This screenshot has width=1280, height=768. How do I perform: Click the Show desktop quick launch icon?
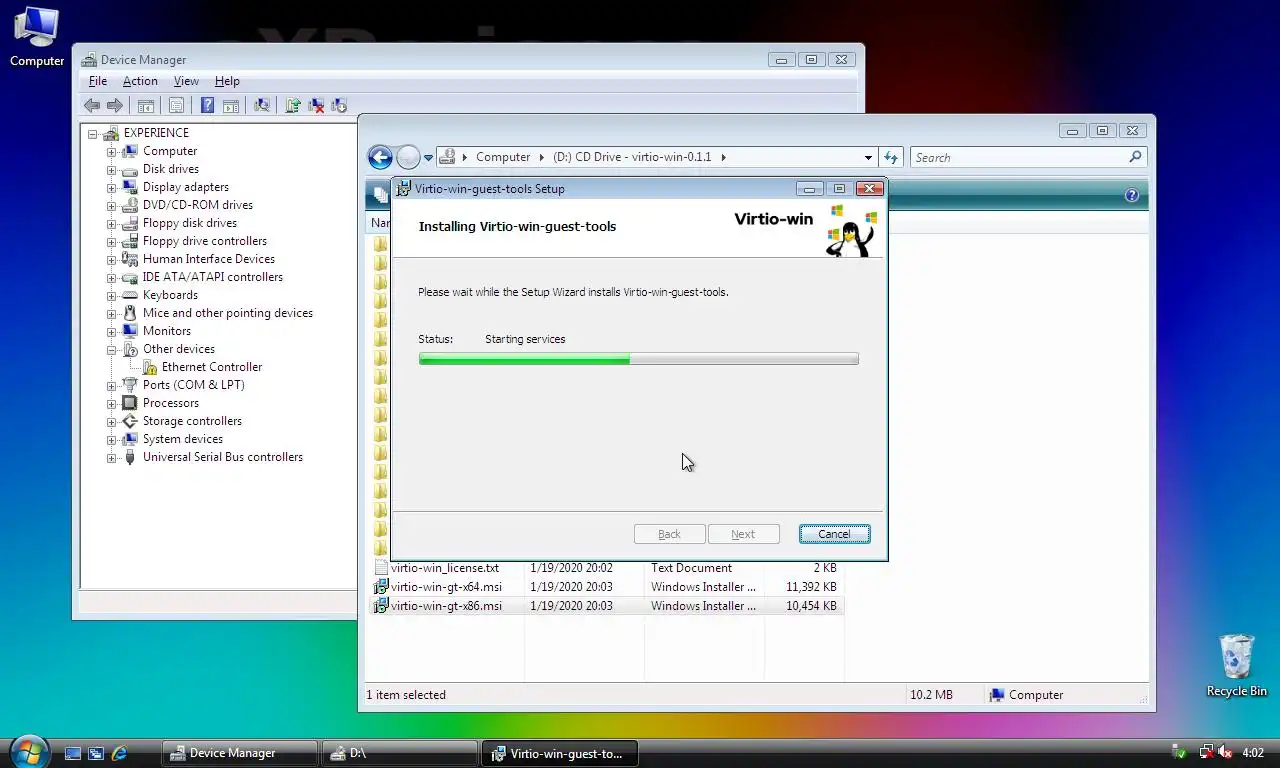[x=72, y=753]
